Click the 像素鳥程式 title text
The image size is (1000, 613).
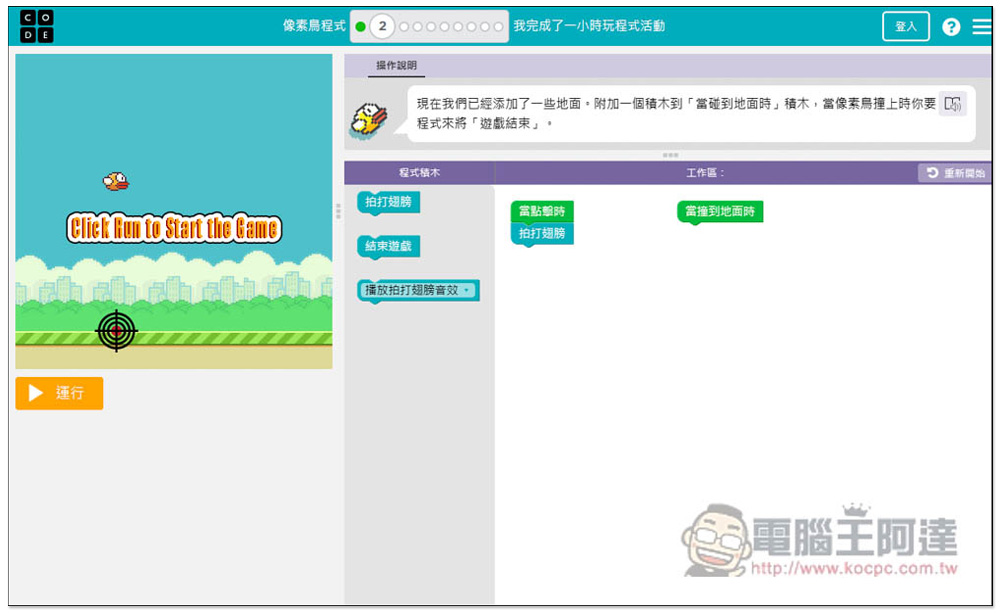(x=314, y=26)
